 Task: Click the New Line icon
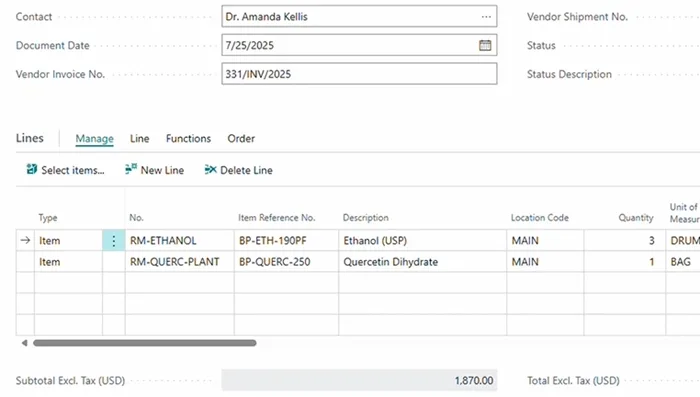[131, 169]
